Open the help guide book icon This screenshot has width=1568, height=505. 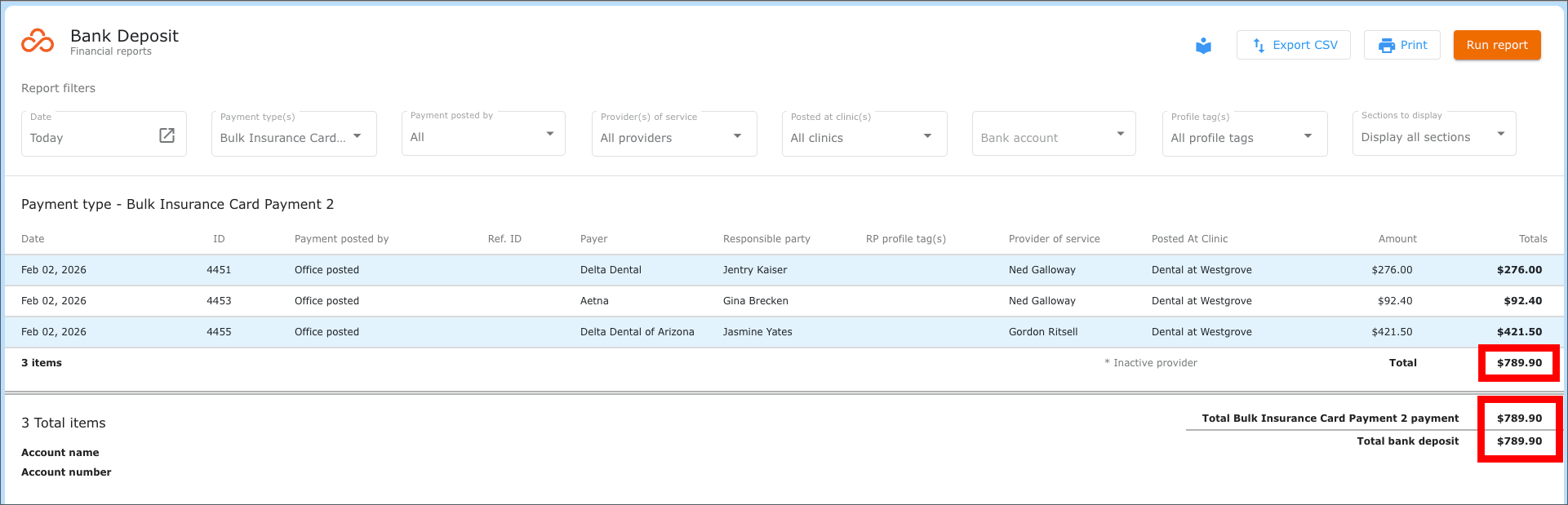click(x=1203, y=46)
